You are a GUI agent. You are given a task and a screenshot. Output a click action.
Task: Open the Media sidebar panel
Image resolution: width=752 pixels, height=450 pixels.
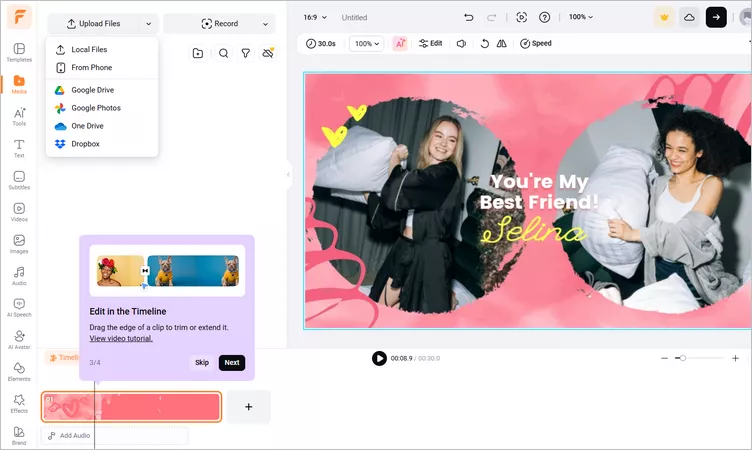coord(19,84)
